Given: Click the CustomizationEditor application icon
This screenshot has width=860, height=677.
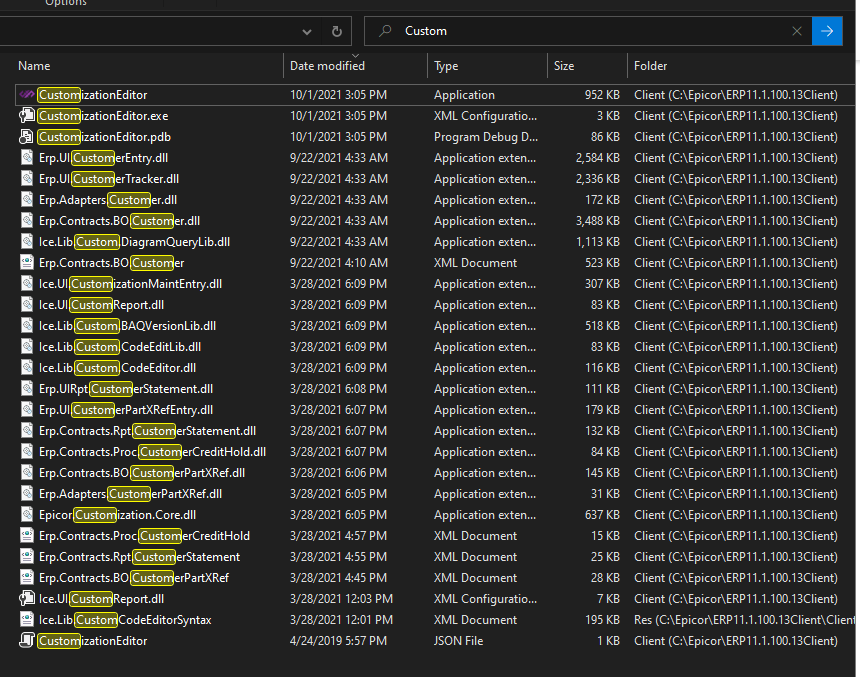Looking at the screenshot, I should [x=27, y=95].
